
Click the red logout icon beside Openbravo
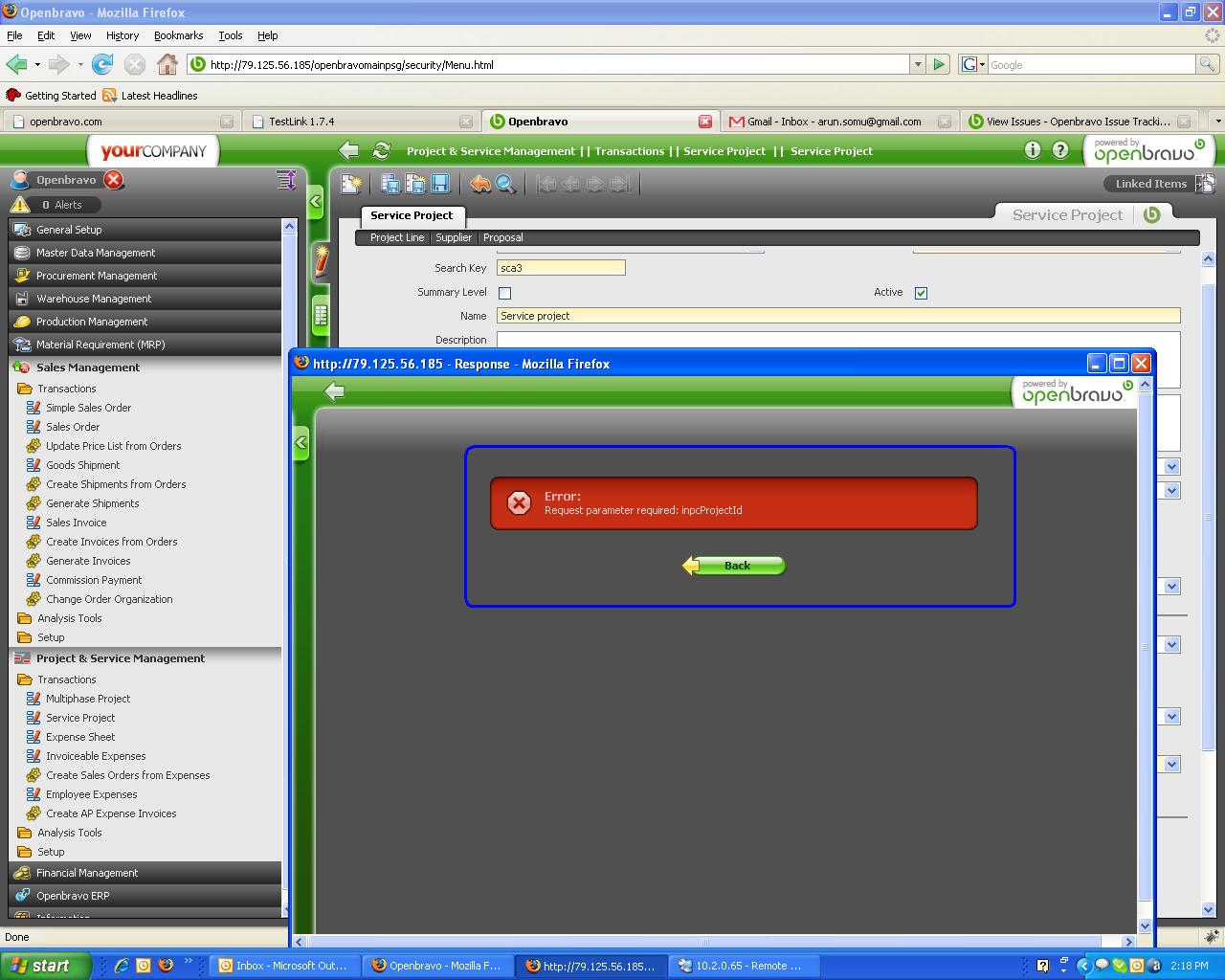pos(114,180)
